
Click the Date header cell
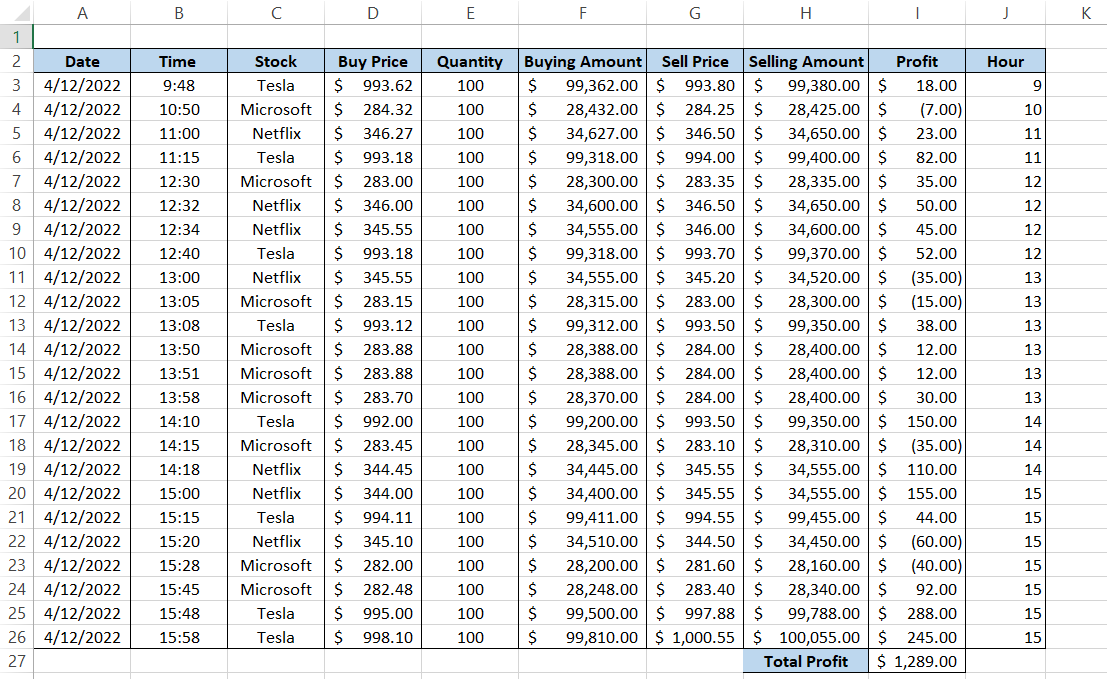[x=82, y=61]
